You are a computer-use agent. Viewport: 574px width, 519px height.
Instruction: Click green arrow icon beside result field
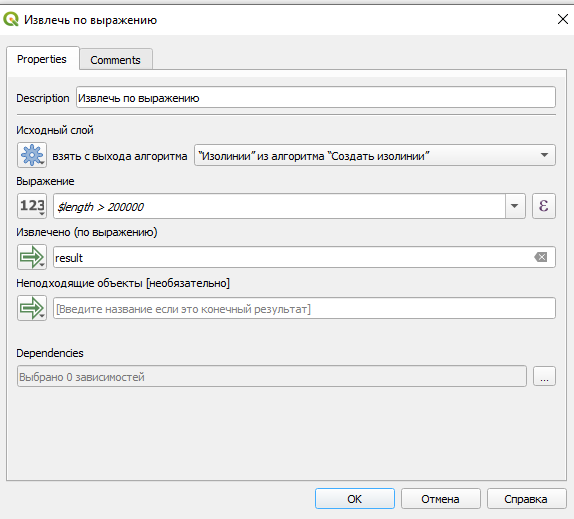coord(32,257)
